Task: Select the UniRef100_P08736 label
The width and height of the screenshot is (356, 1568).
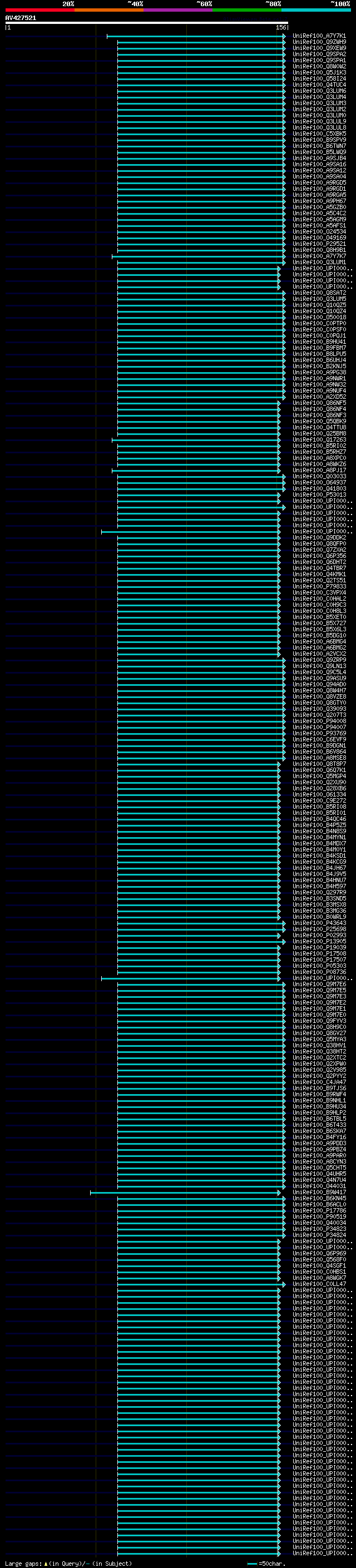Action: pos(319,972)
